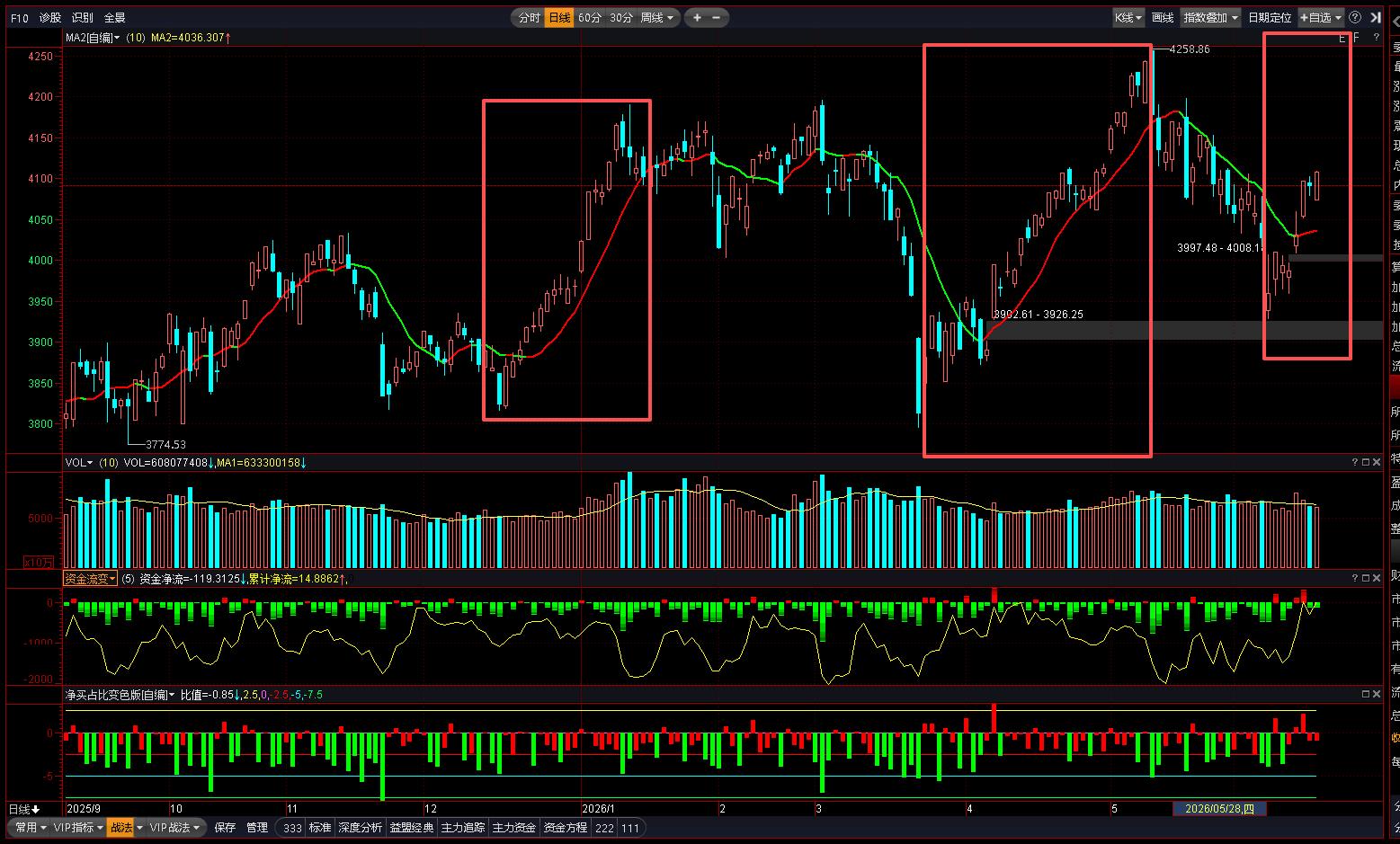
Task: Open the K线 chart type dropdown
Action: [1128, 18]
